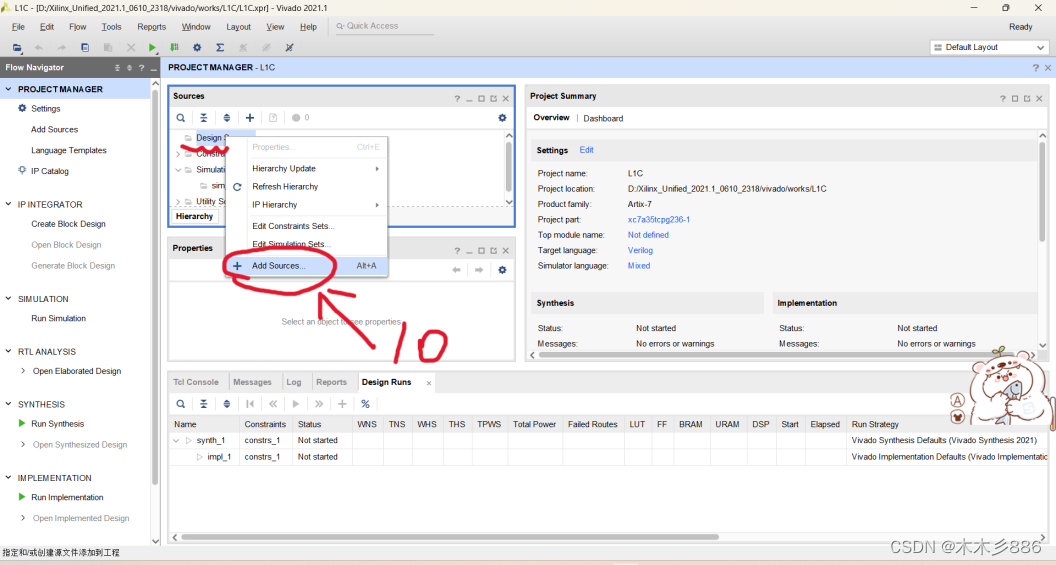This screenshot has width=1056, height=565.
Task: Select Add Sources... in context menu
Action: tap(306, 266)
